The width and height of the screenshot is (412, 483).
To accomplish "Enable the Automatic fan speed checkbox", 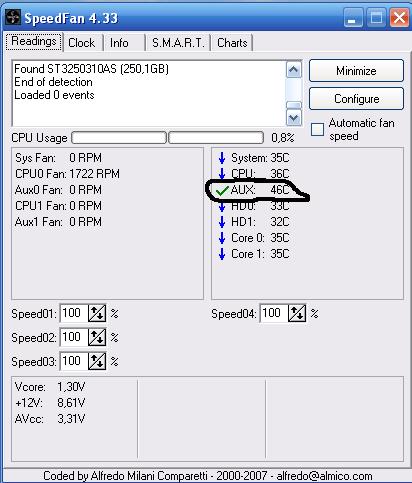I will (317, 129).
